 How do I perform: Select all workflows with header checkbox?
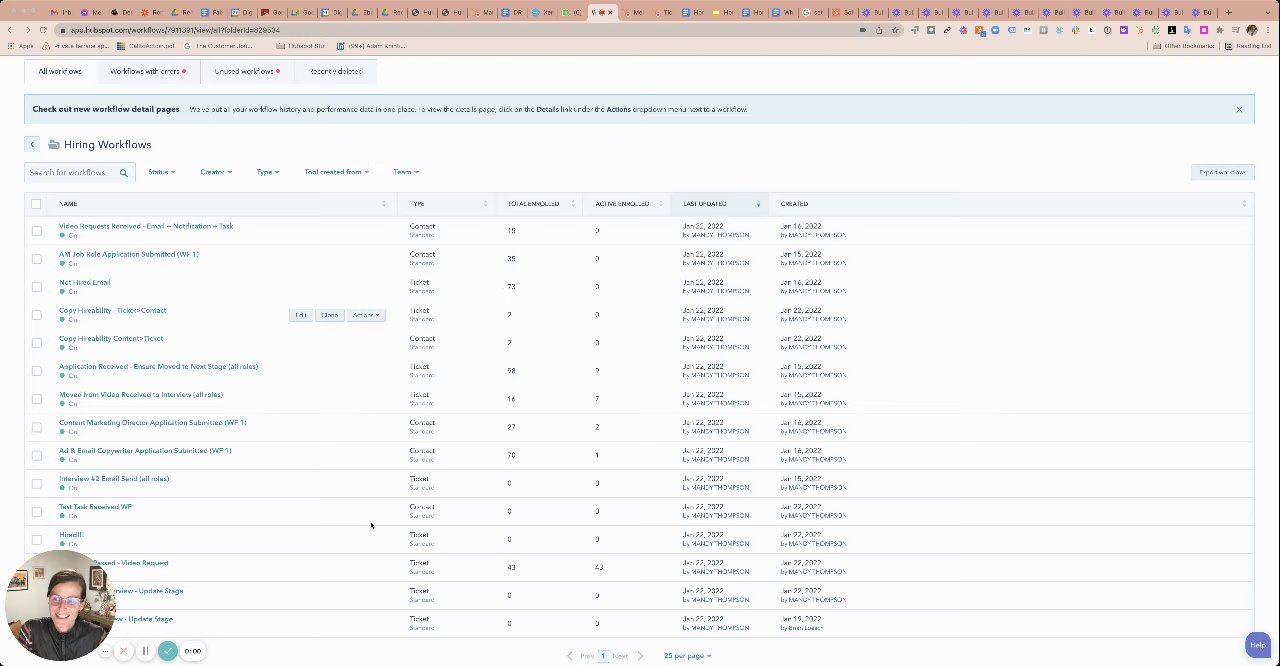36,204
